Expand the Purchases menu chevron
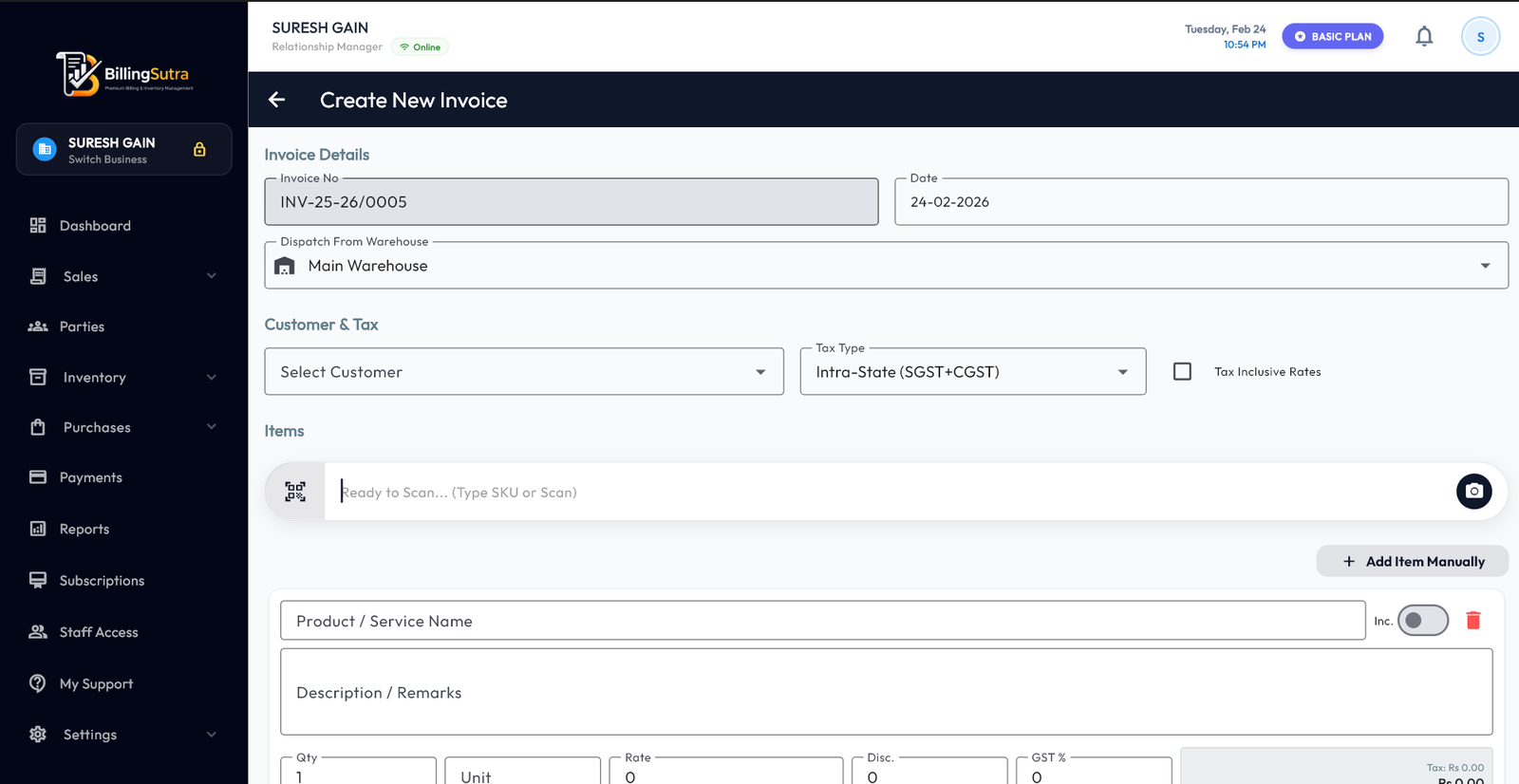 point(211,427)
